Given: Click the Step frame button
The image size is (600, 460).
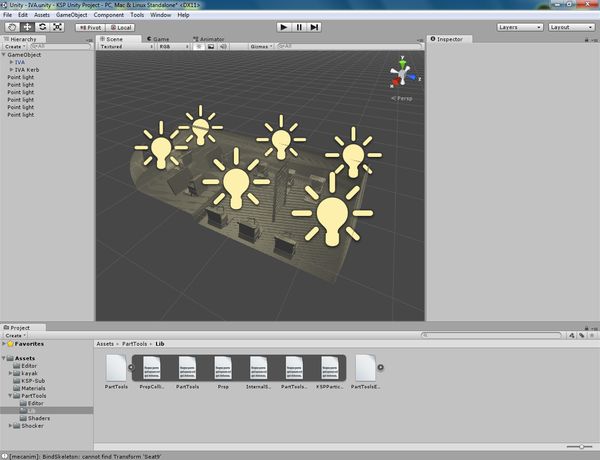Looking at the screenshot, I should tap(313, 27).
